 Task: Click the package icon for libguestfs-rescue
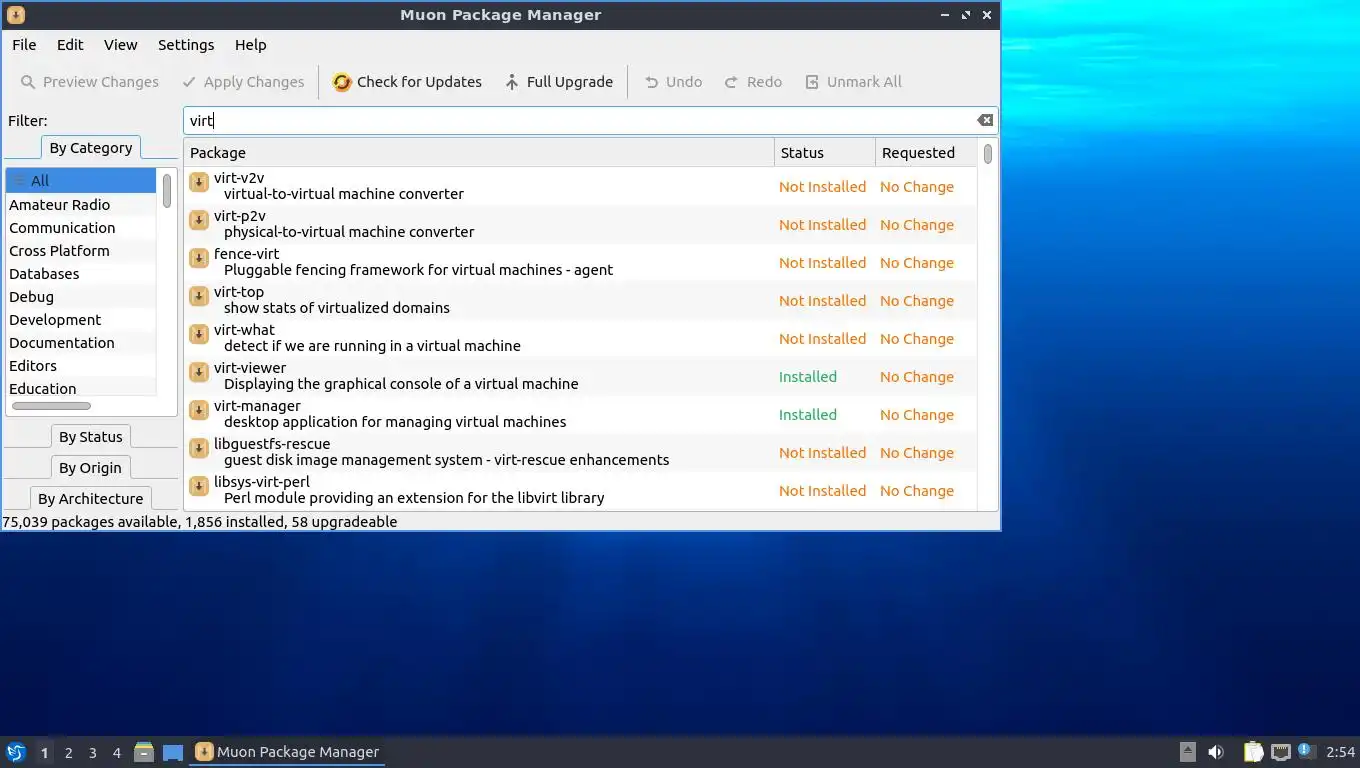(x=199, y=448)
